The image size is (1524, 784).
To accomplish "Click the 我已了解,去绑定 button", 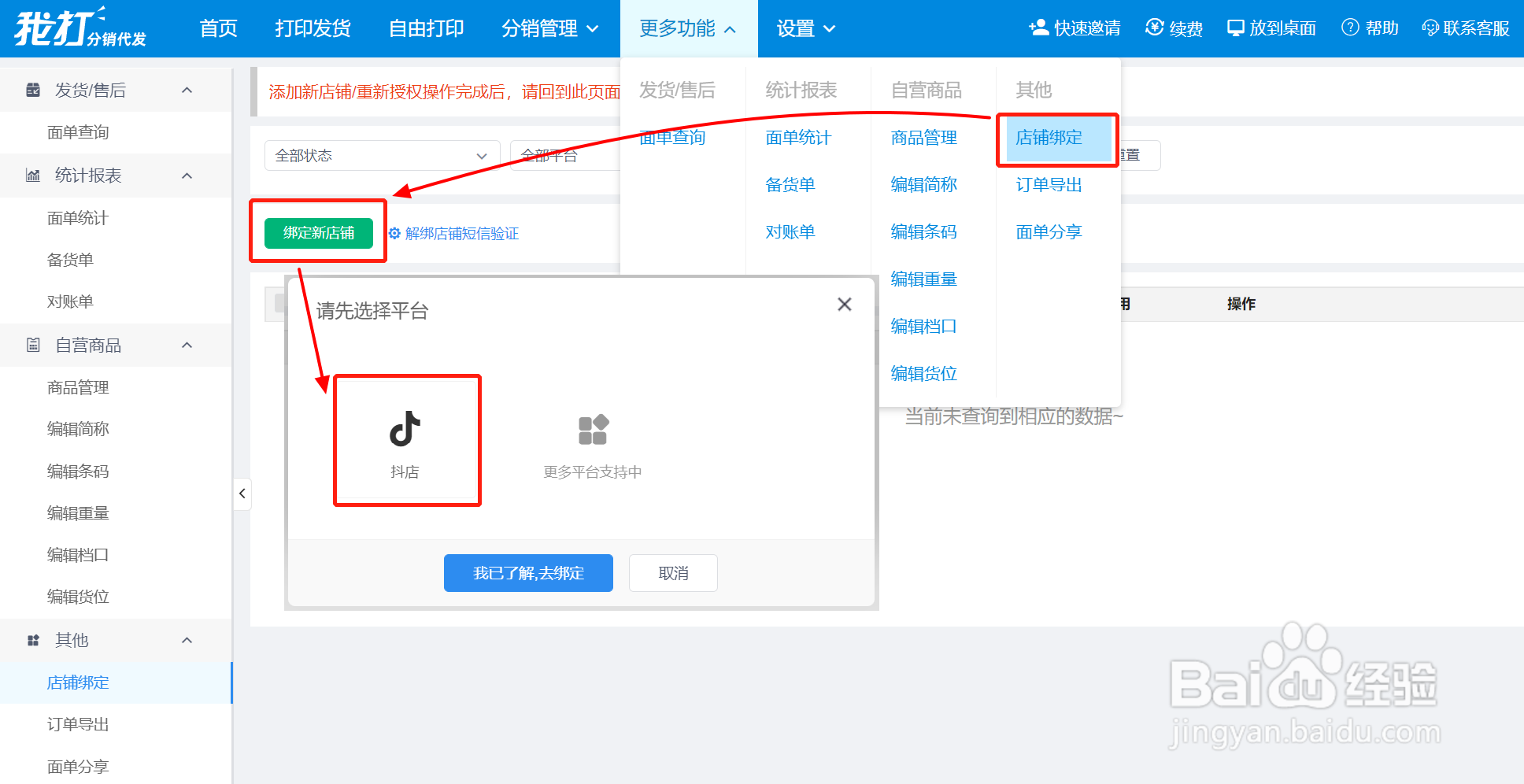I will pos(528,573).
